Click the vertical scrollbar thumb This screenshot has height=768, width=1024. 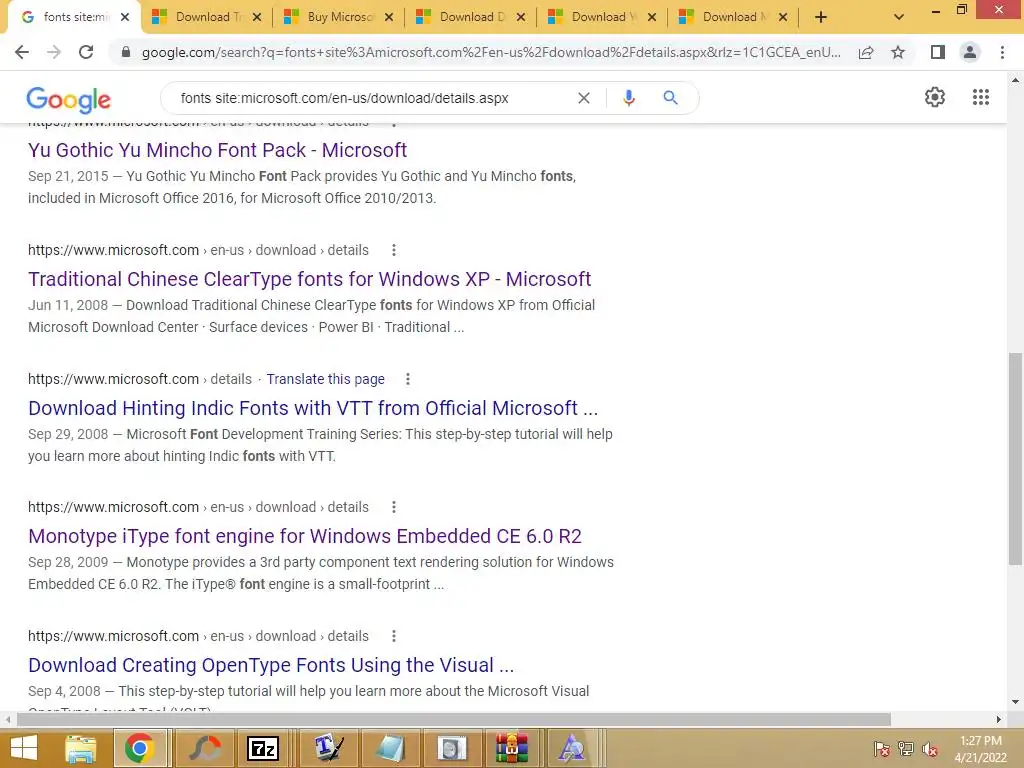pos(1015,459)
